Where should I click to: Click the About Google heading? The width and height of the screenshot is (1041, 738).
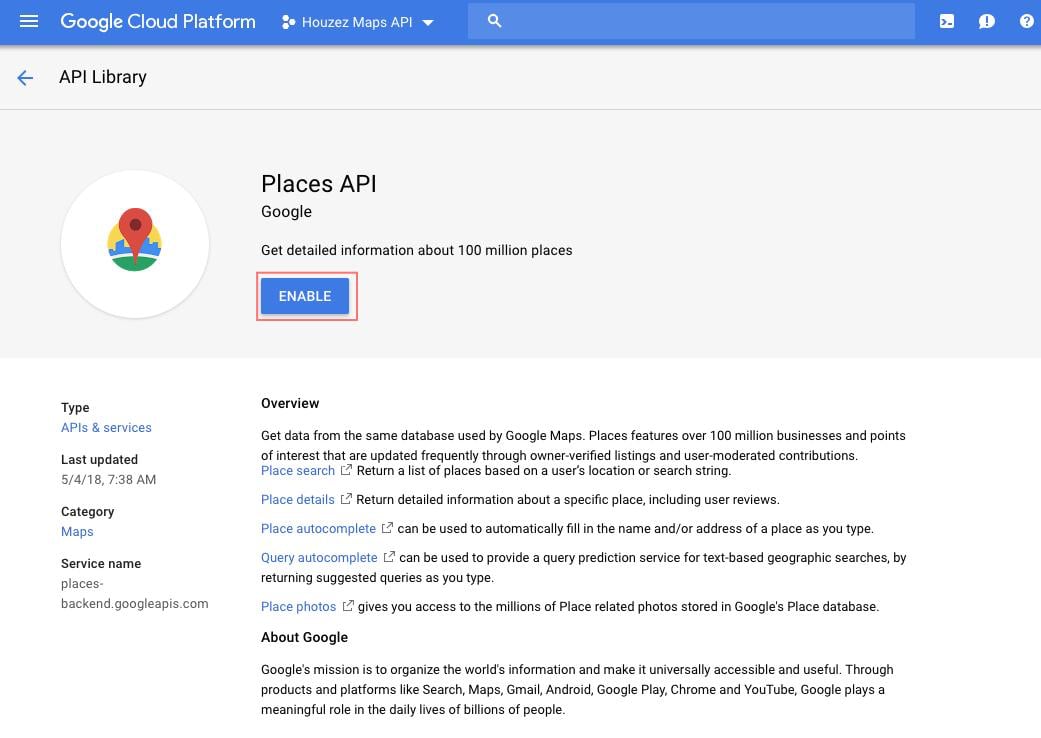[304, 637]
